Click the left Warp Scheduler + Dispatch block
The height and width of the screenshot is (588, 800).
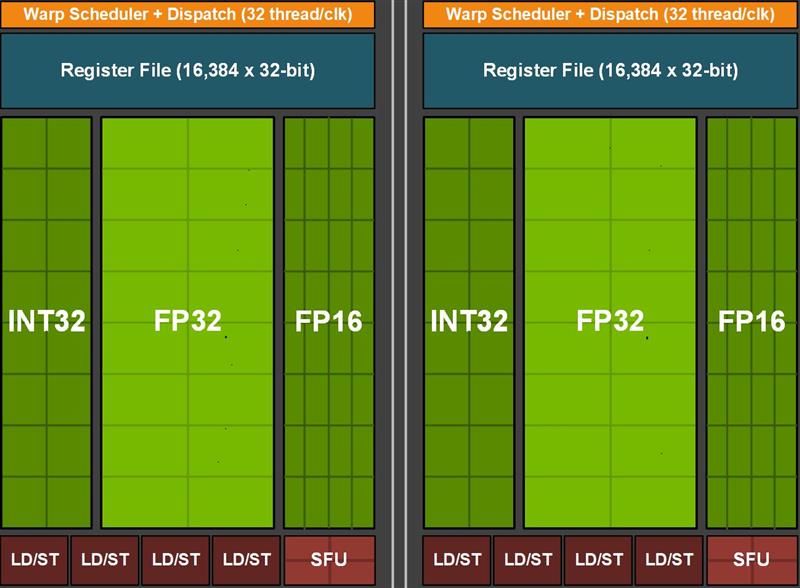click(188, 14)
